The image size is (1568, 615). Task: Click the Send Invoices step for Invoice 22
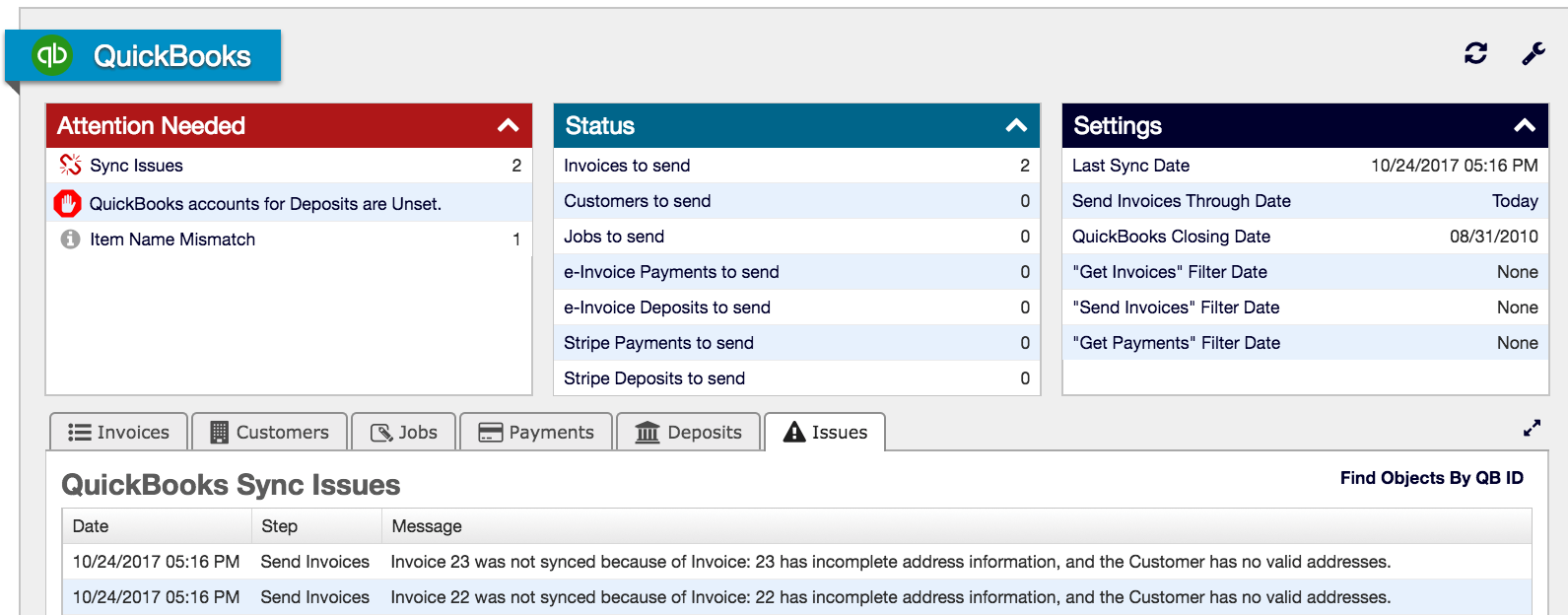pos(315,597)
